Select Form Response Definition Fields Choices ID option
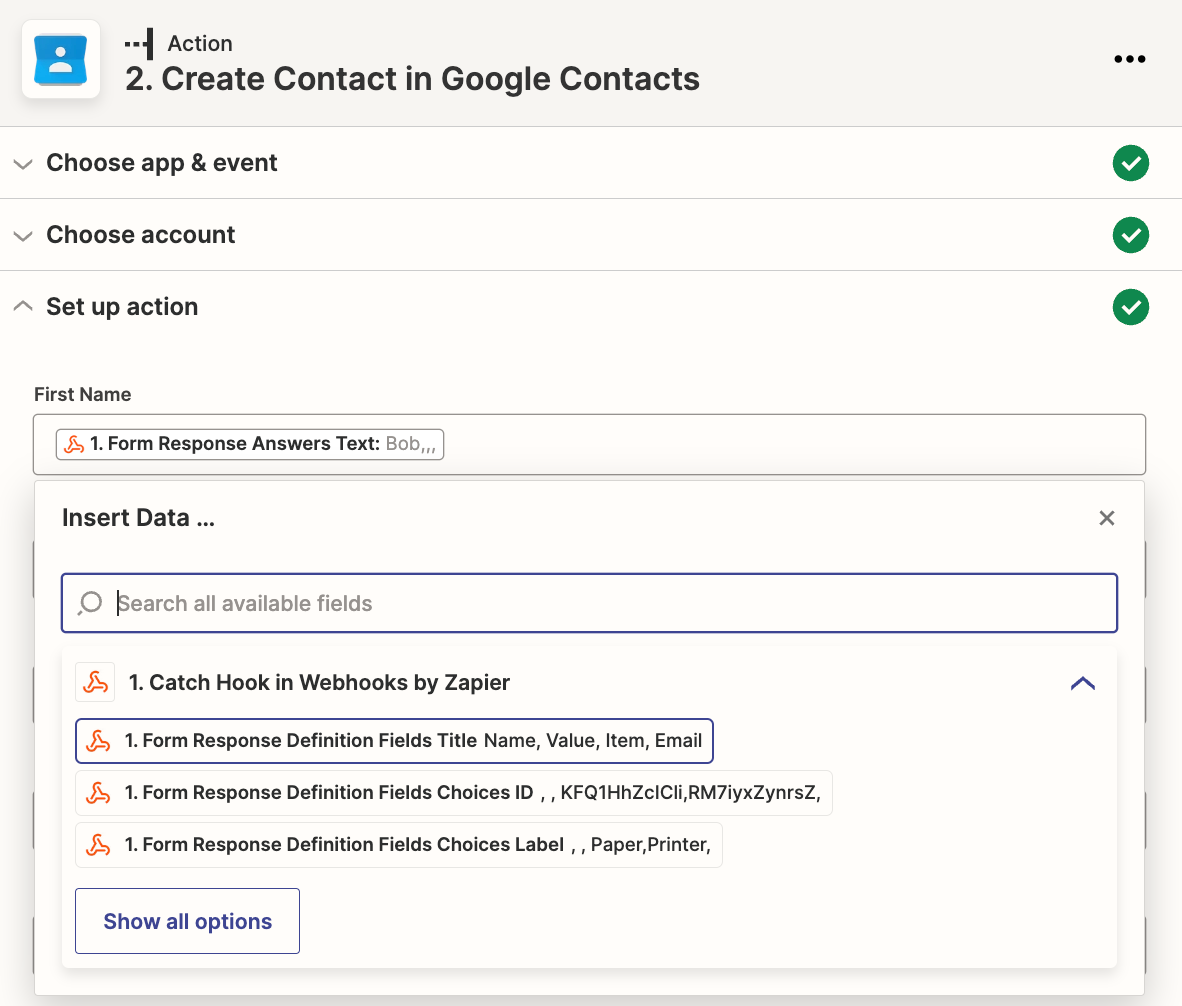 pyautogui.click(x=453, y=793)
